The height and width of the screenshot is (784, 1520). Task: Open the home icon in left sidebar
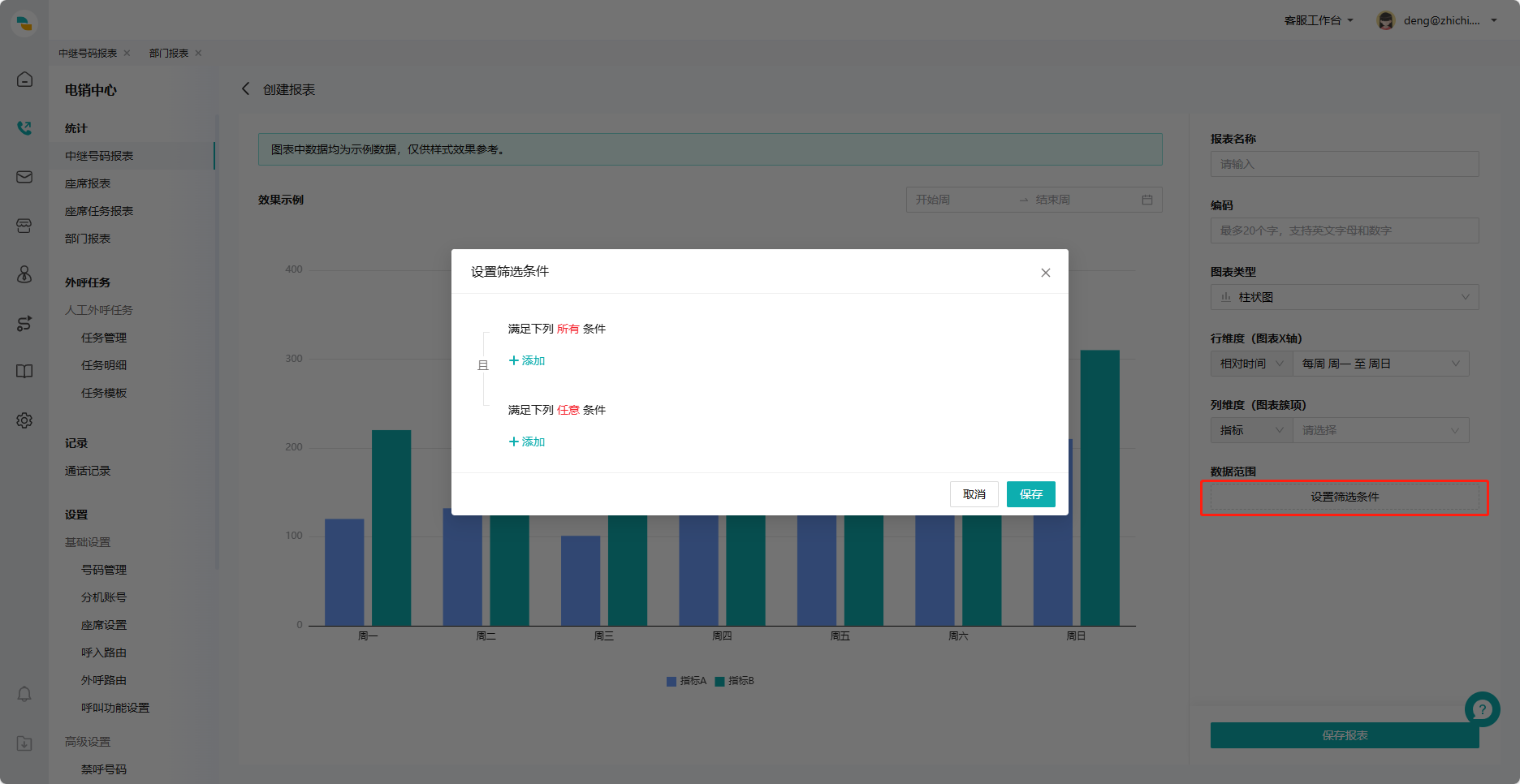24,80
